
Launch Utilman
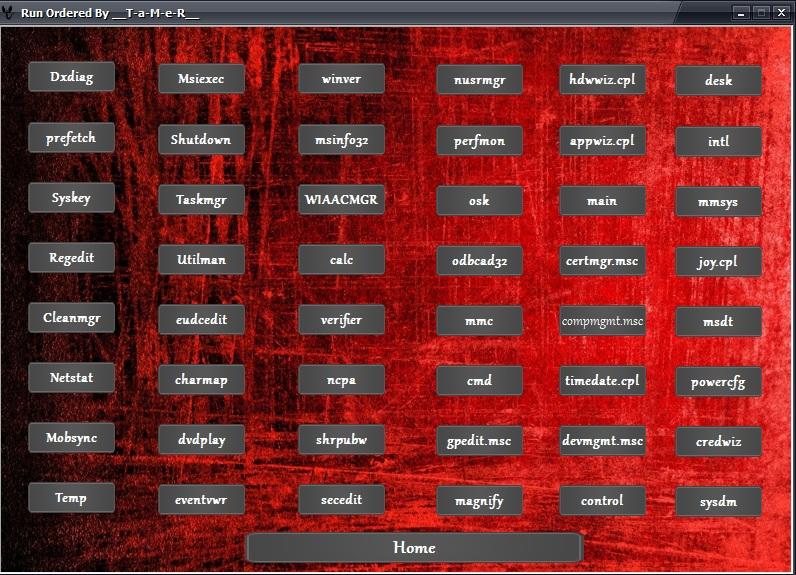(202, 260)
